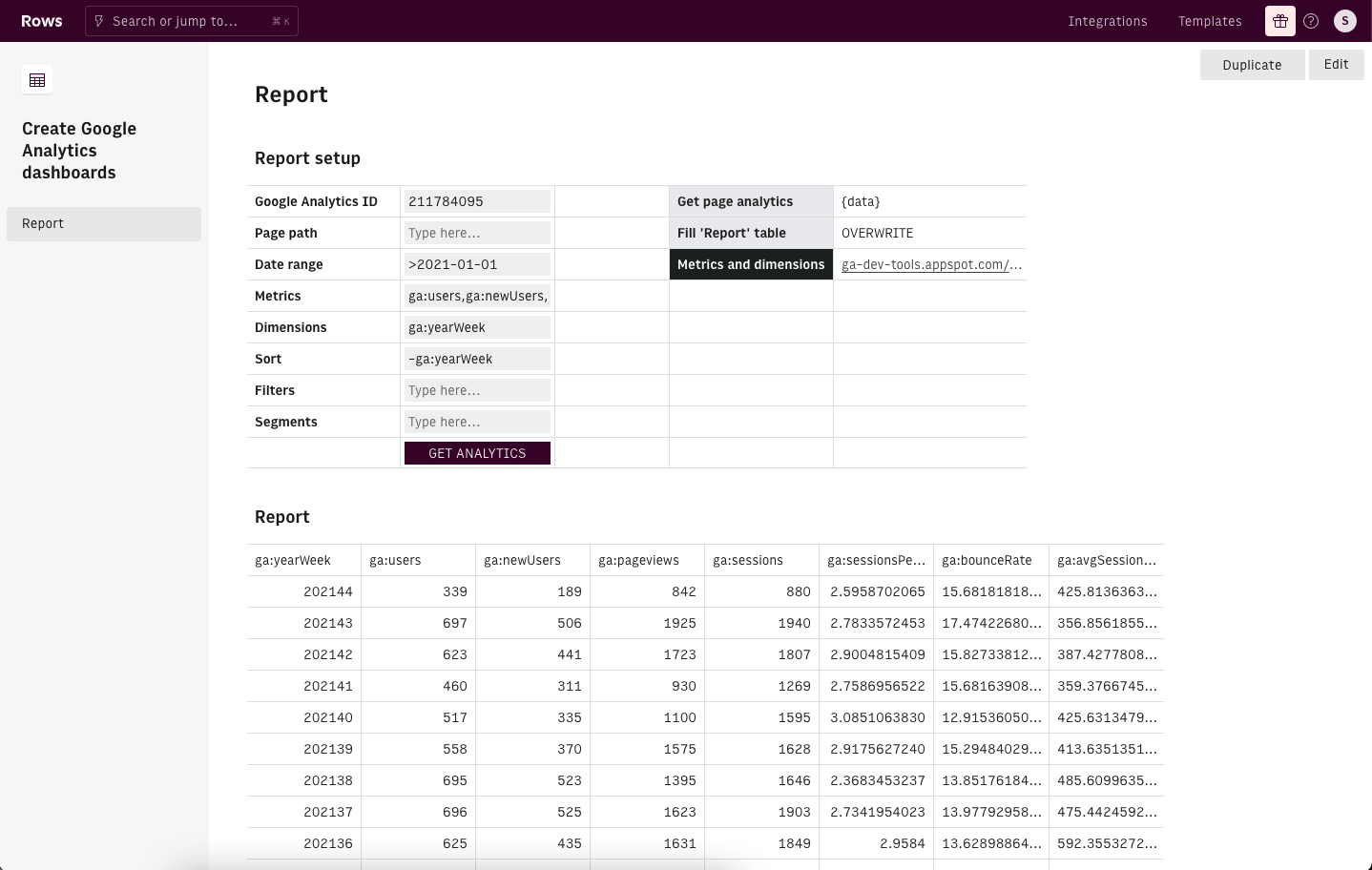The image size is (1372, 870).
Task: Select the 202144 yearWeek cell
Action: click(303, 591)
